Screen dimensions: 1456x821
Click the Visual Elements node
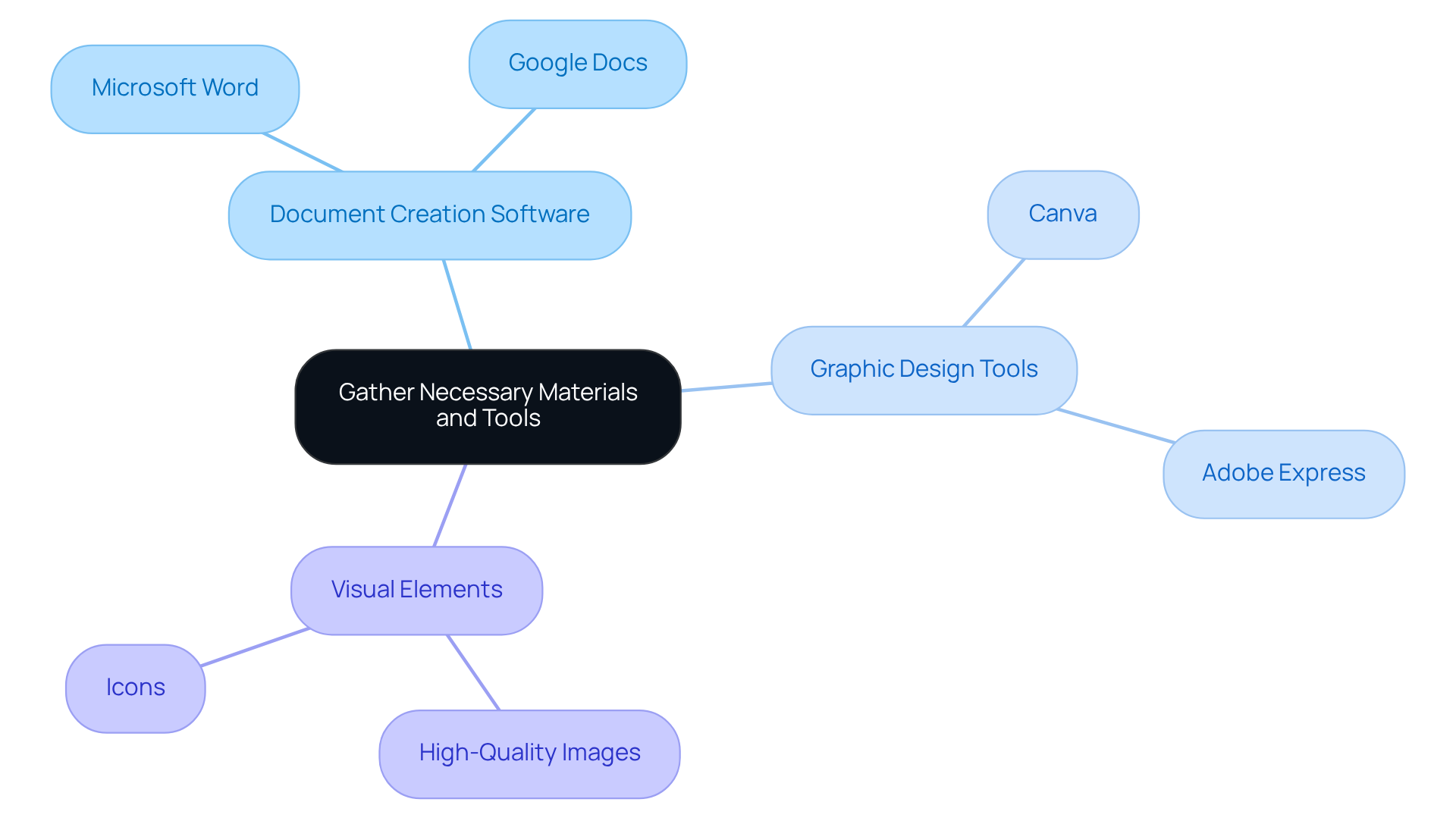pyautogui.click(x=416, y=590)
